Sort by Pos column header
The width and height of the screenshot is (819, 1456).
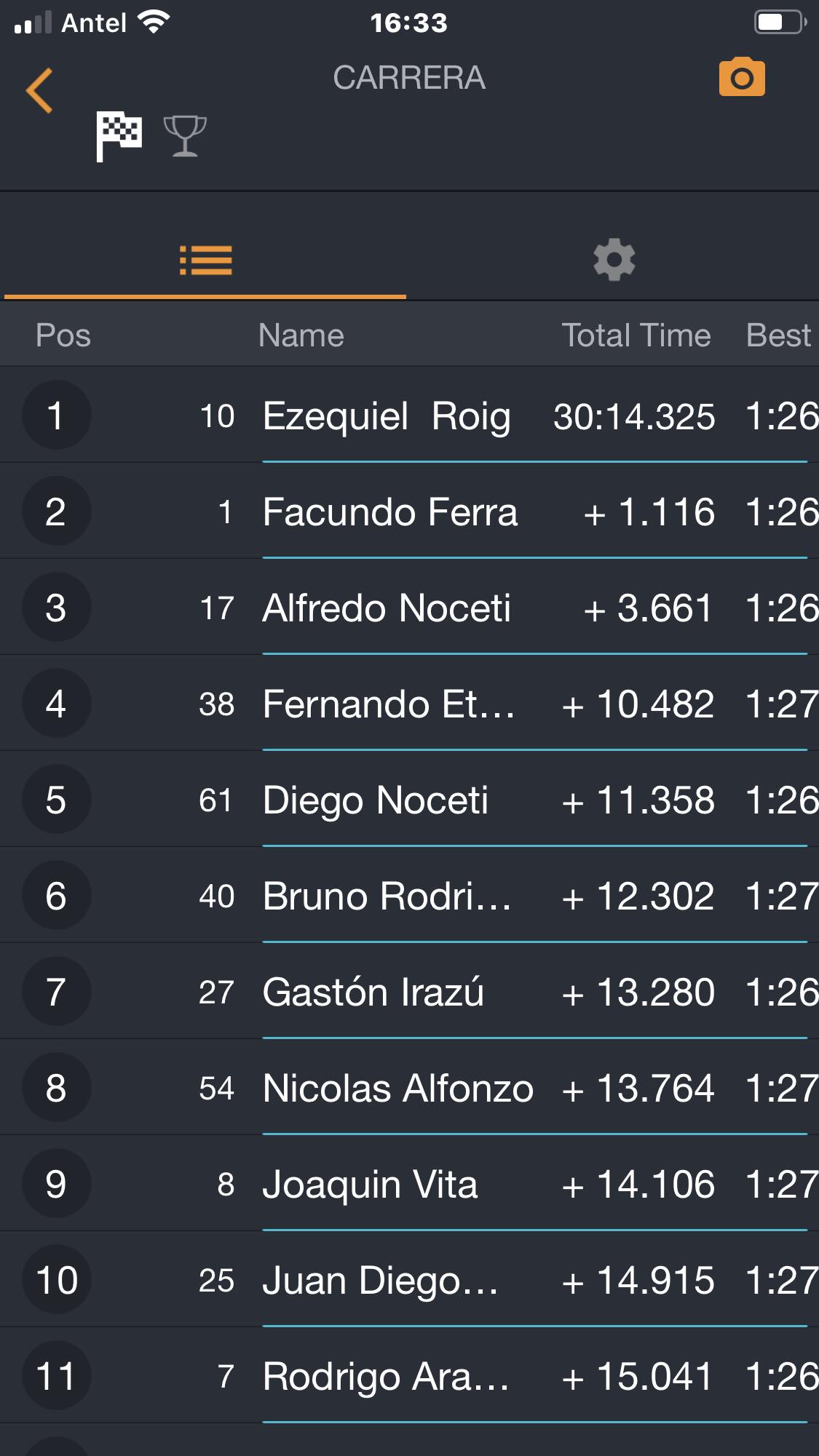(63, 335)
